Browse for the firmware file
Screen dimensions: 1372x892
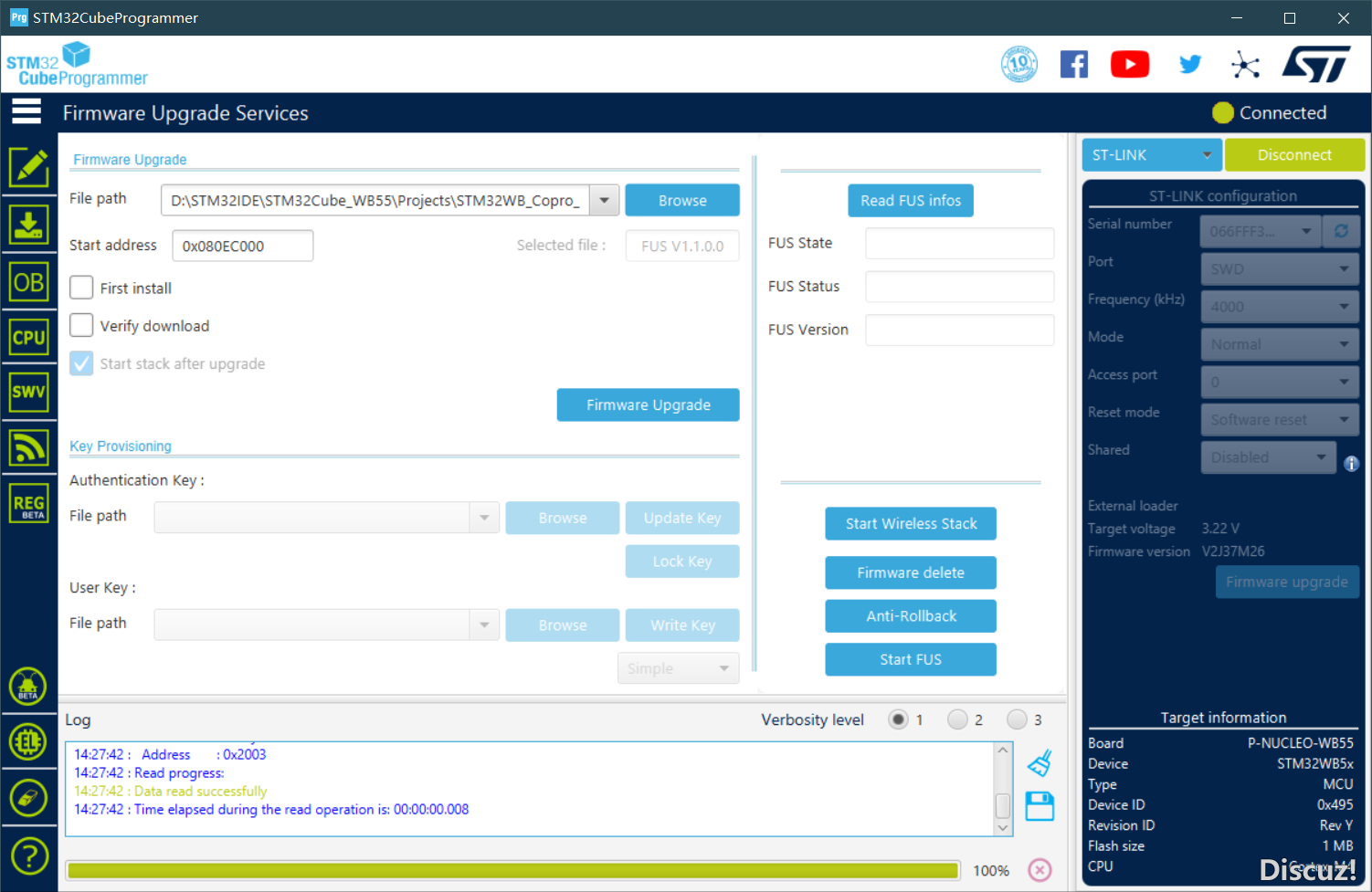click(682, 200)
